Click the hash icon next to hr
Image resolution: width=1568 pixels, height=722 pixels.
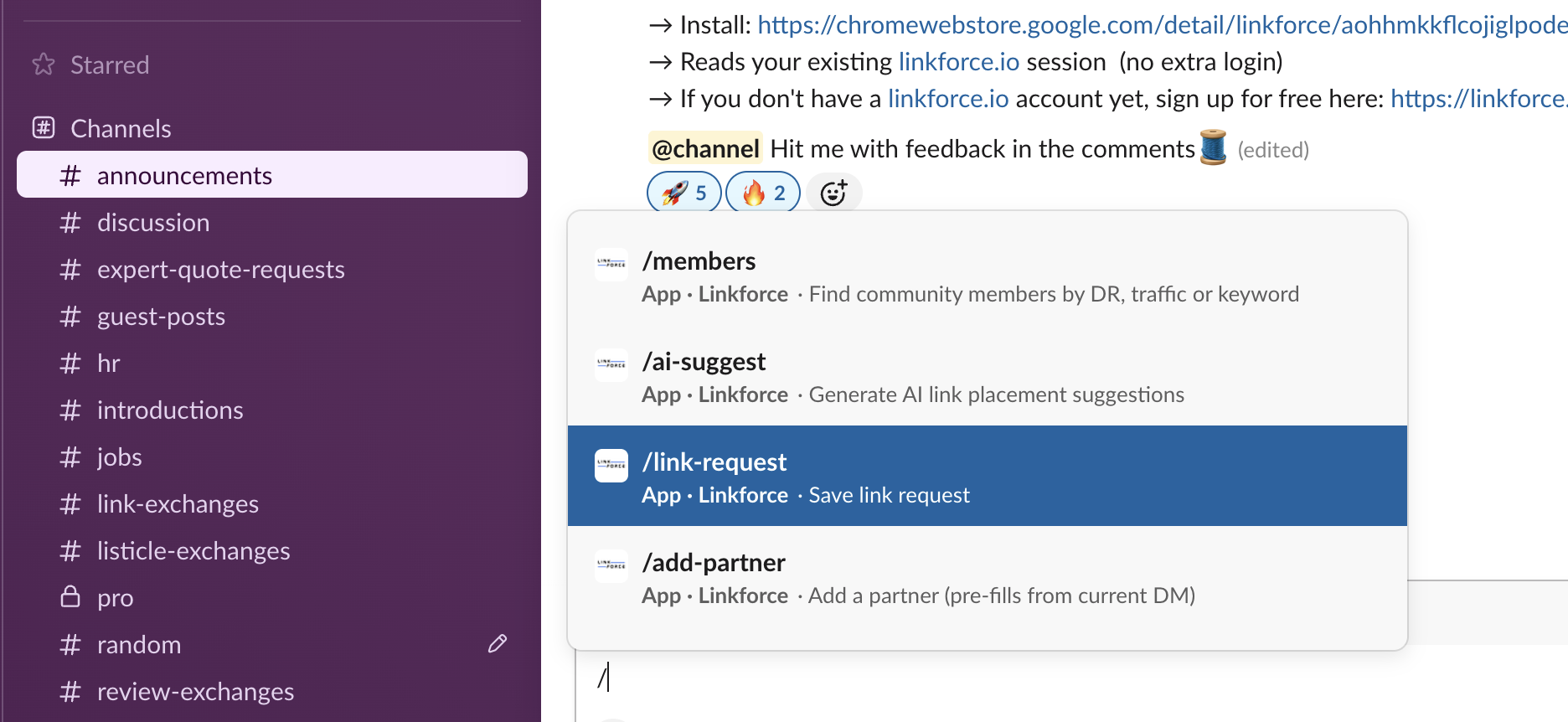70,364
